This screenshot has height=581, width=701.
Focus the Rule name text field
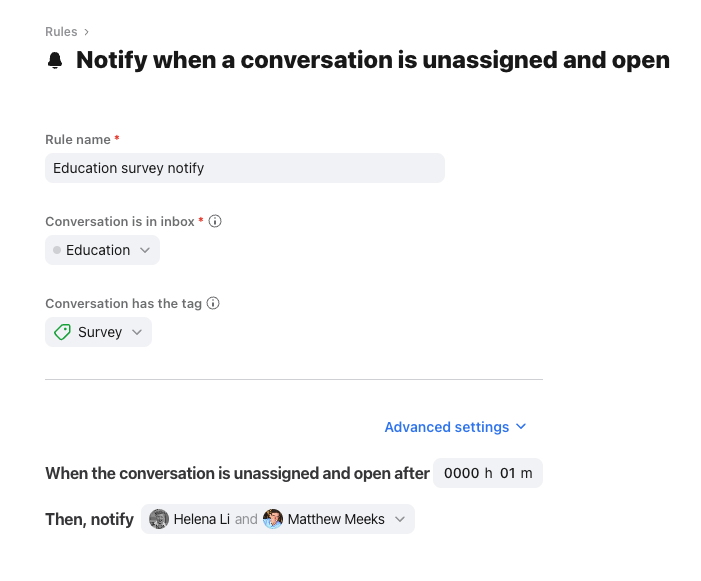tap(244, 168)
